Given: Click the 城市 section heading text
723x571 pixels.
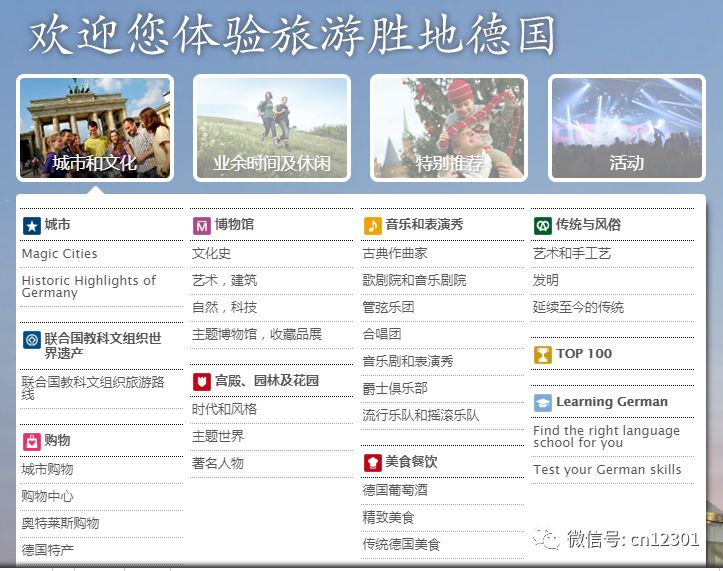Looking at the screenshot, I should 58,225.
